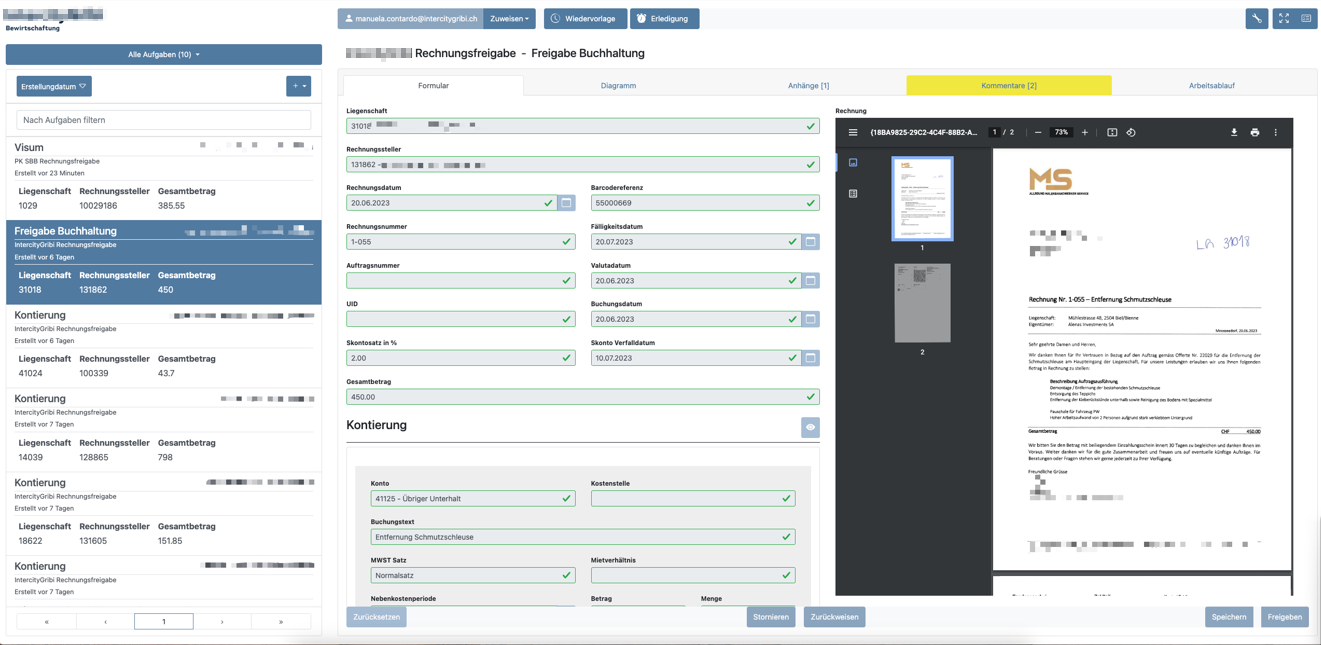Switch to the Kommentare [2] tab
Image resolution: width=1321 pixels, height=645 pixels.
(1008, 86)
